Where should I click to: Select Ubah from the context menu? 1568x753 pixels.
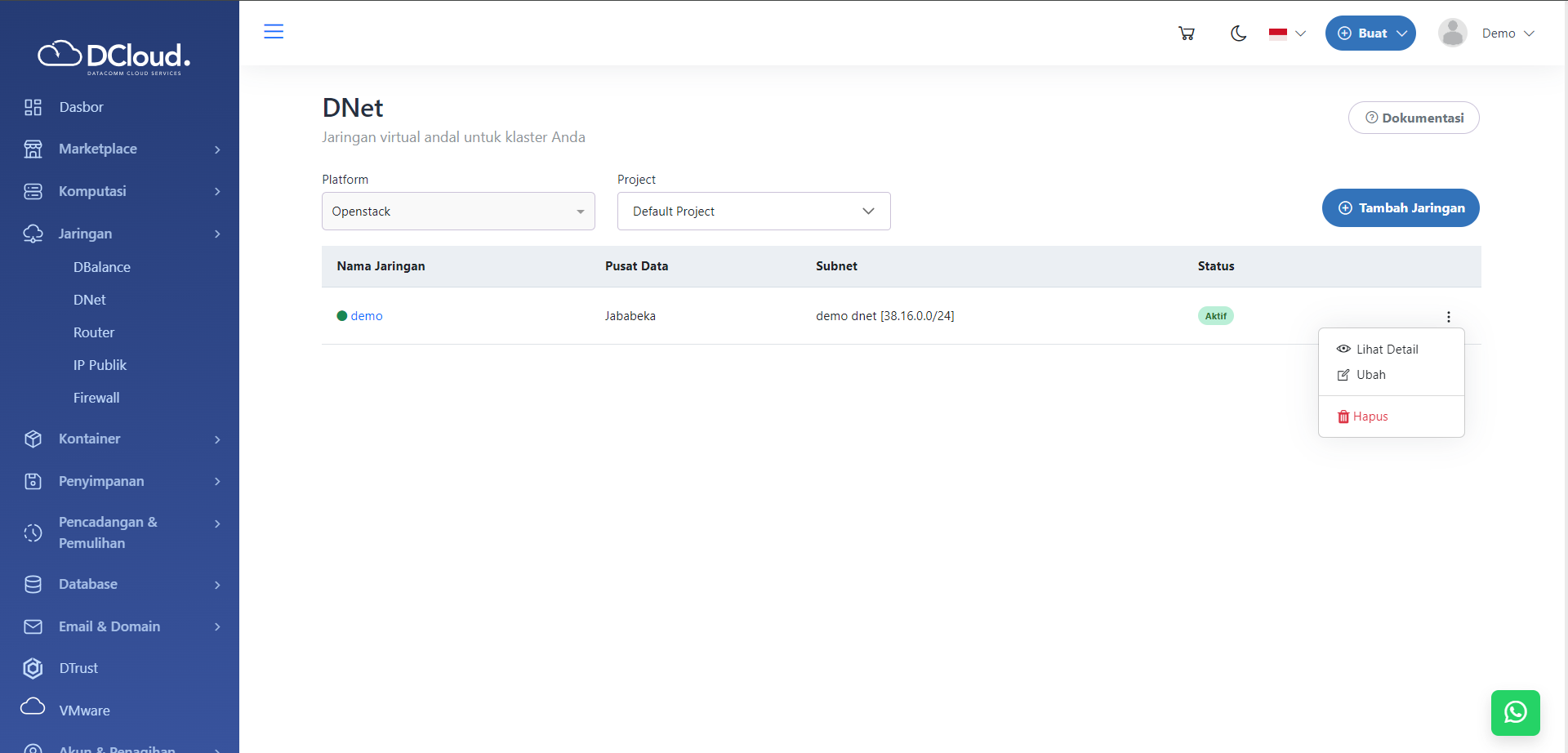1370,375
